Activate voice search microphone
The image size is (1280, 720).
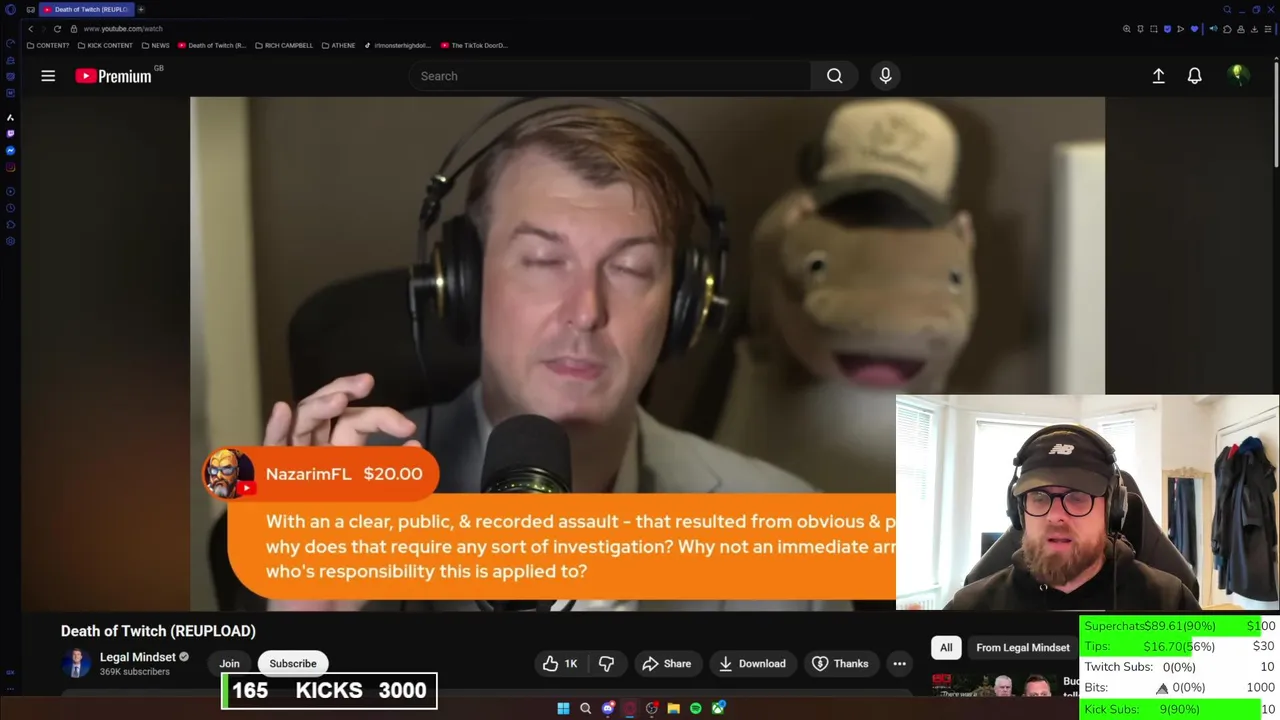(x=885, y=76)
